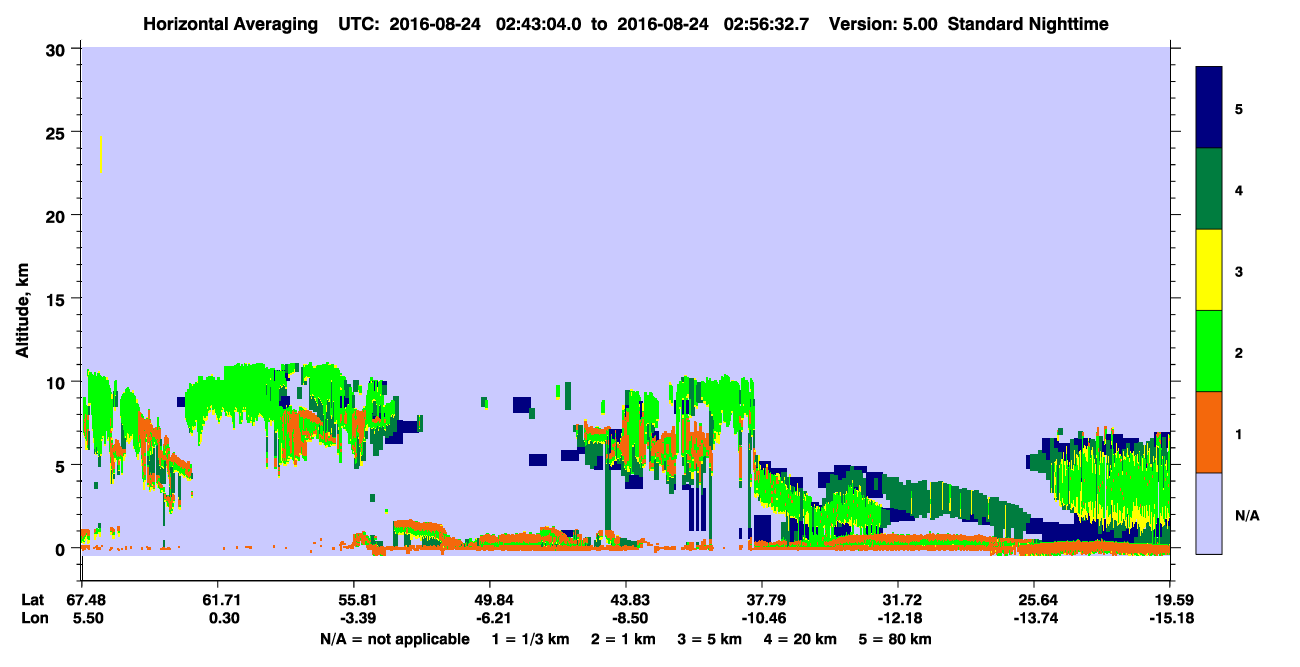Click legend text '2 = 1 km'
The width and height of the screenshot is (1300, 667).
point(624,639)
